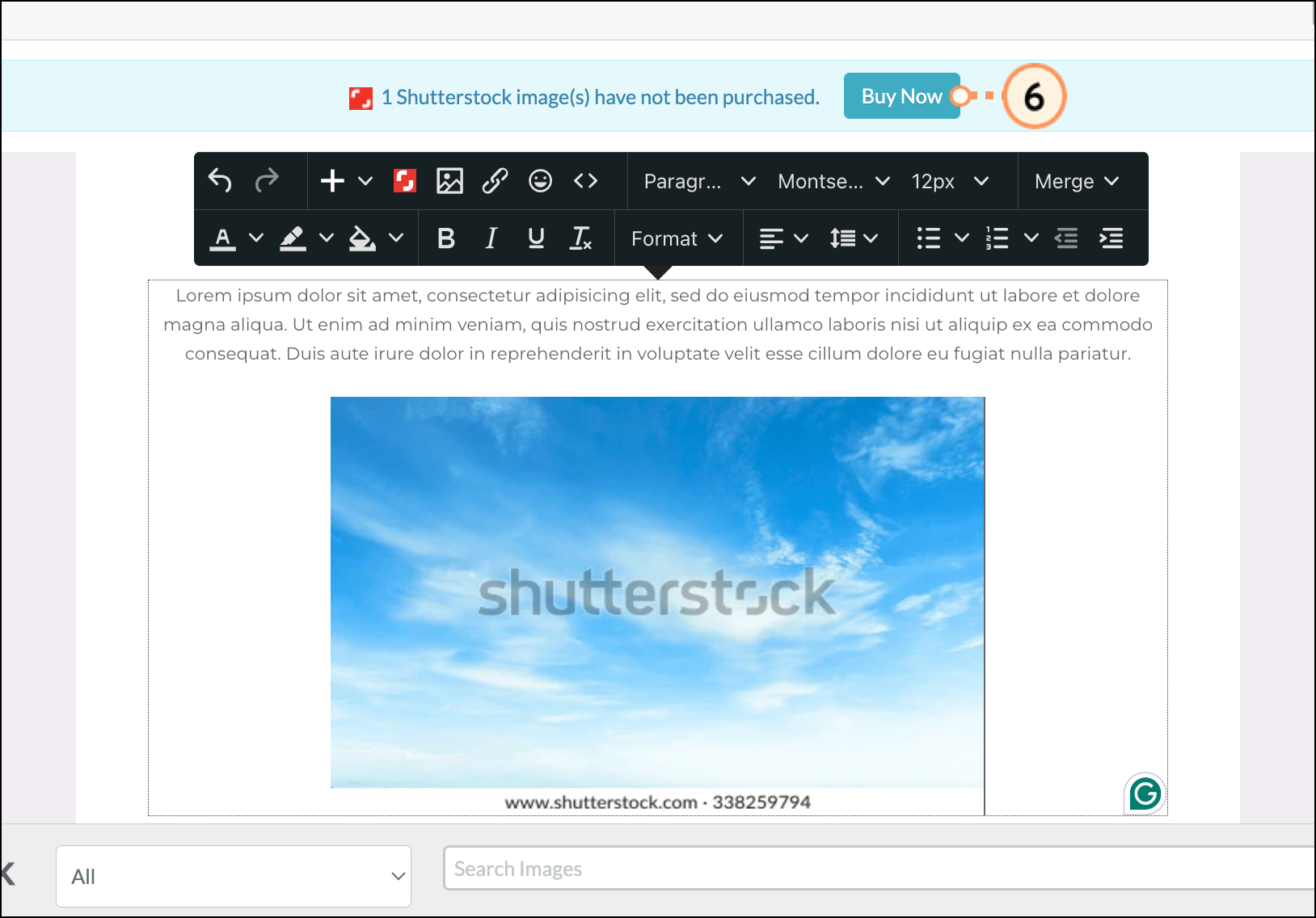Open the All category dropdown

[x=234, y=877]
